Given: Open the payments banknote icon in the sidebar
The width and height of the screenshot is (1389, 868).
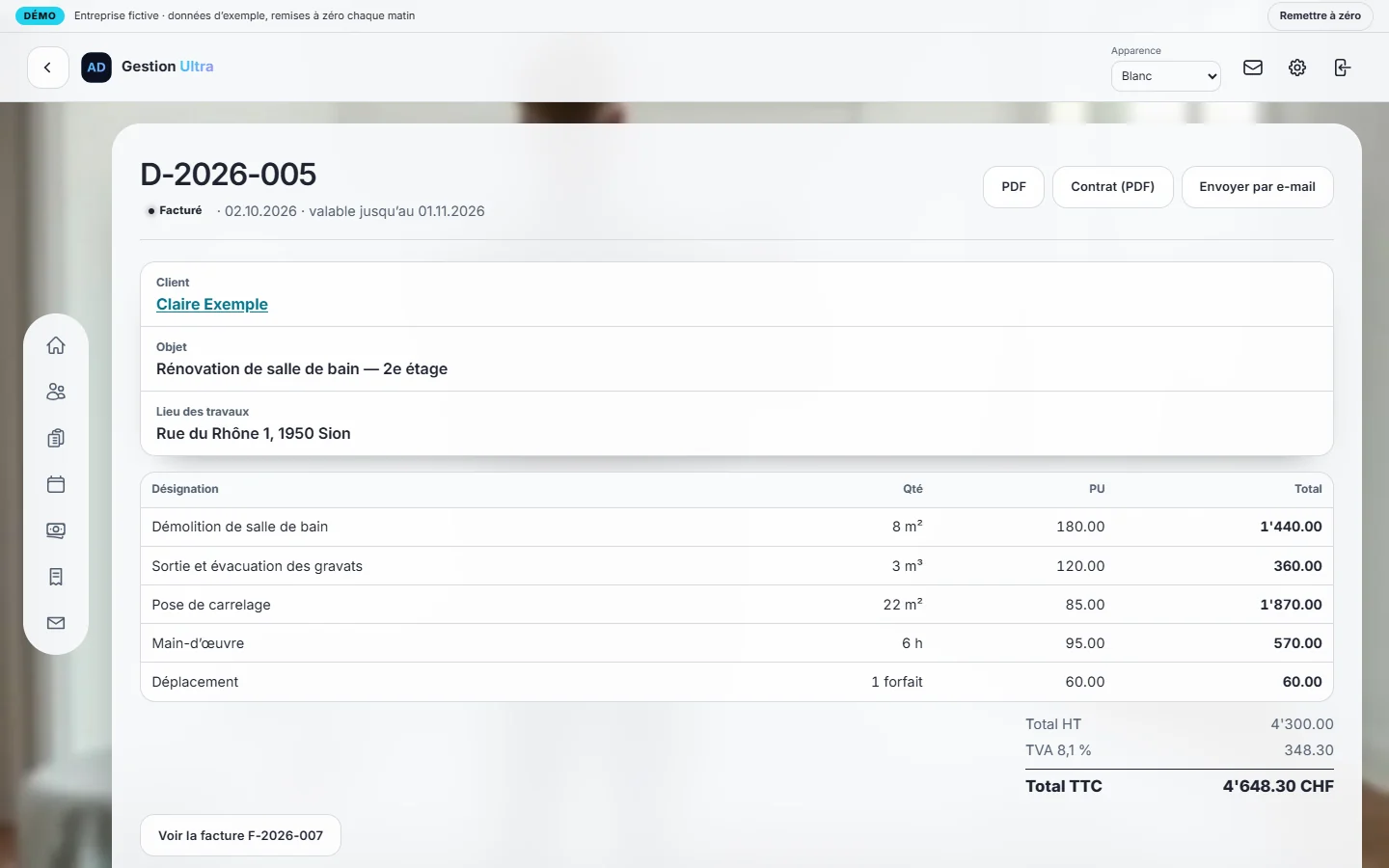Looking at the screenshot, I should [56, 530].
